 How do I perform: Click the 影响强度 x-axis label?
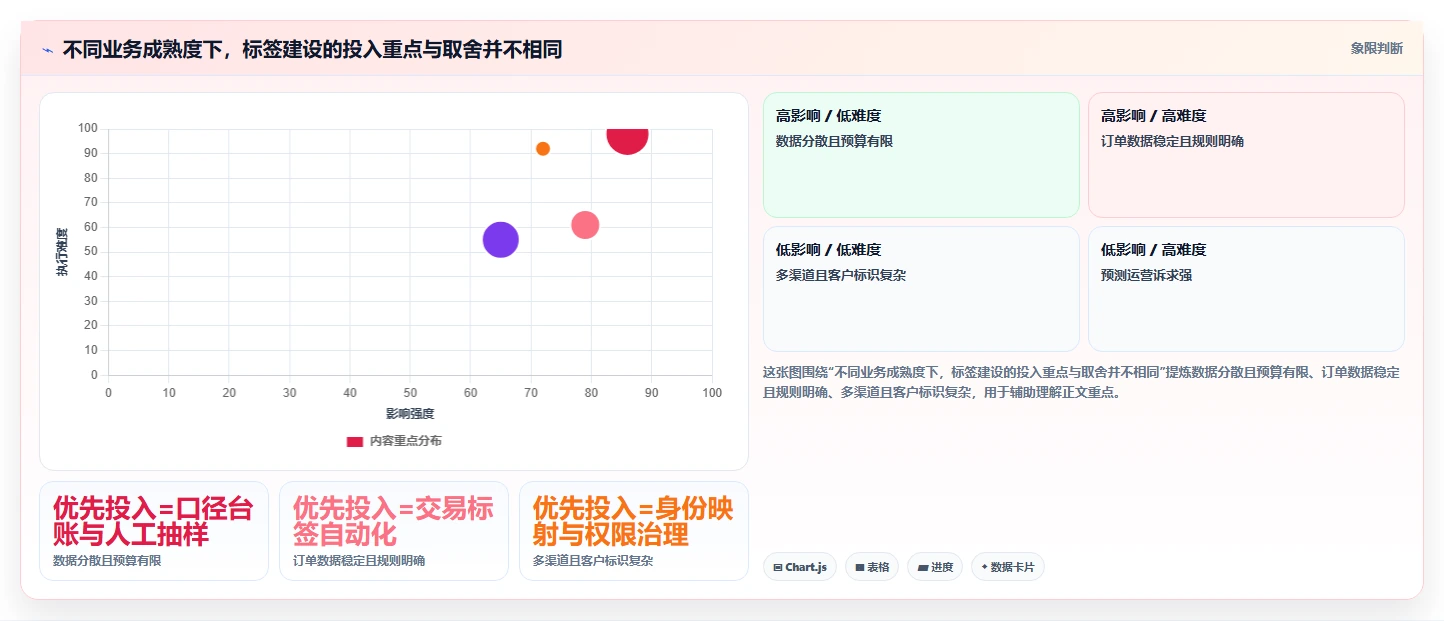410,413
